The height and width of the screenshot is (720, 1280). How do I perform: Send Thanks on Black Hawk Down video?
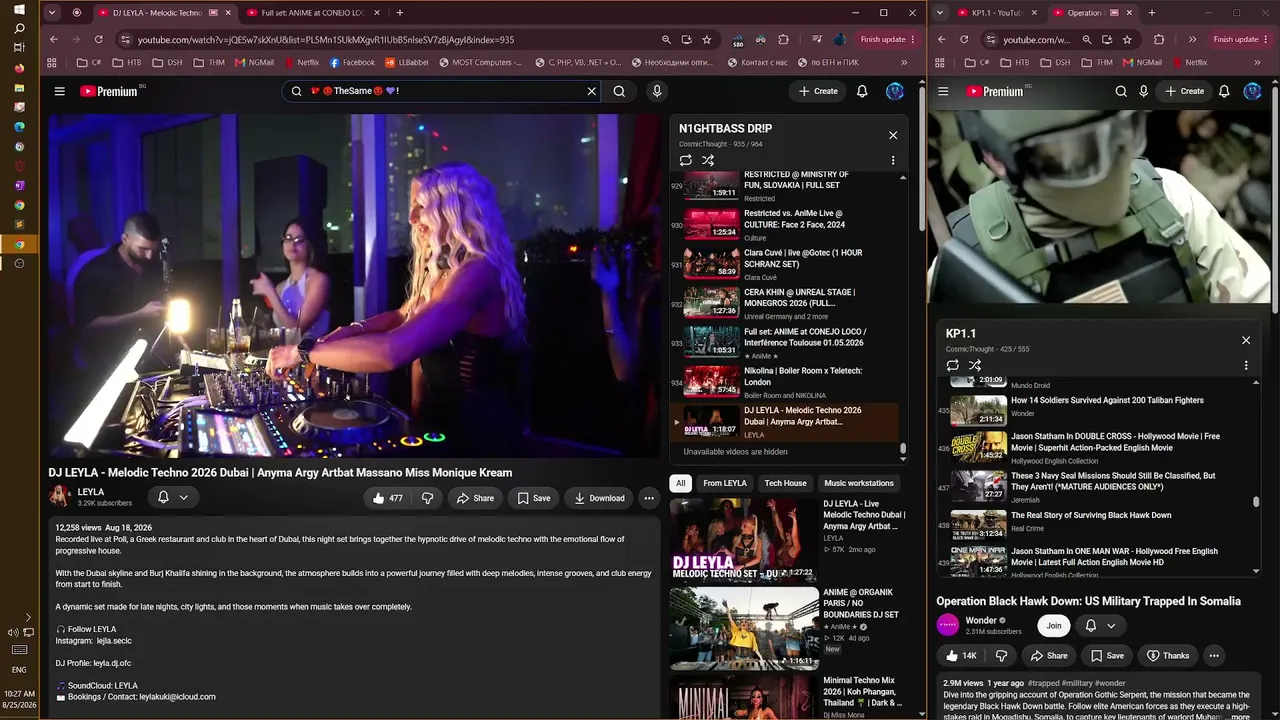(x=1167, y=656)
